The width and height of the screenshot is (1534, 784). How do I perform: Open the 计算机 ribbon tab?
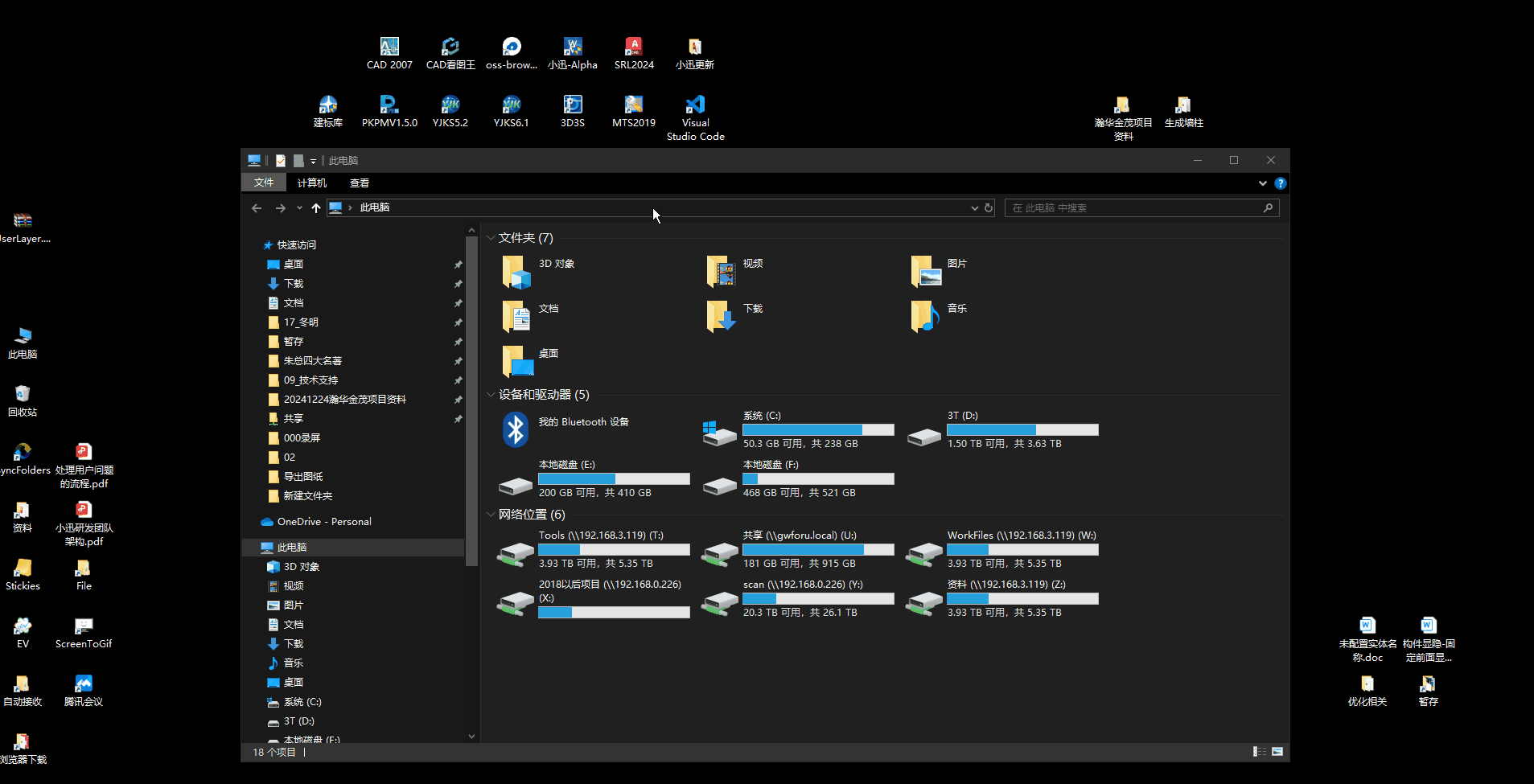311,183
